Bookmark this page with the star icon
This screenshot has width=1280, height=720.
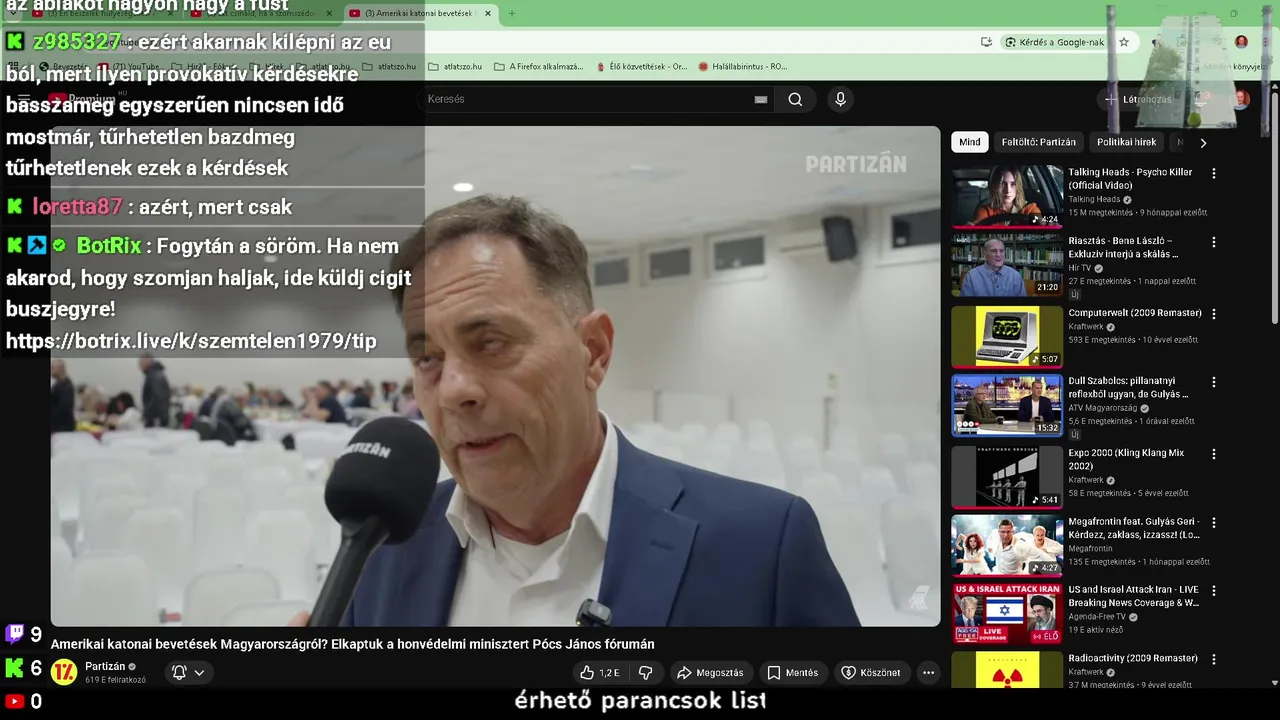[x=1124, y=42]
